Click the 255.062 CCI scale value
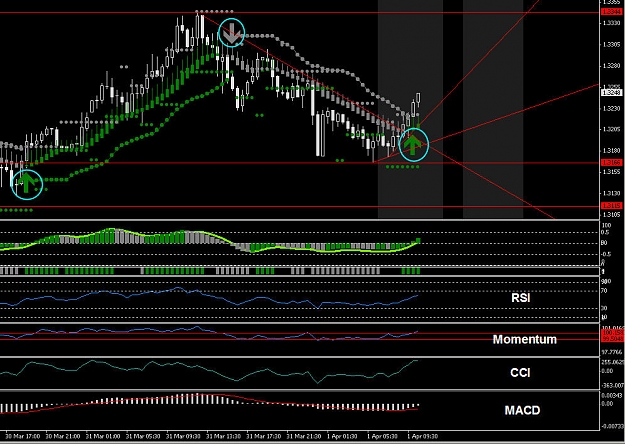Image resolution: width=625 pixels, height=444 pixels. pyautogui.click(x=612, y=362)
